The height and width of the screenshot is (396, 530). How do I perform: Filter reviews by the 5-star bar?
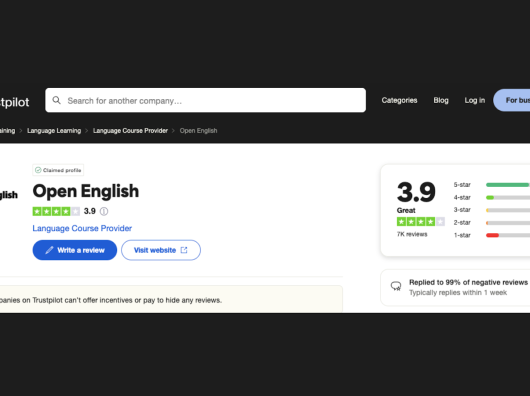pos(492,185)
